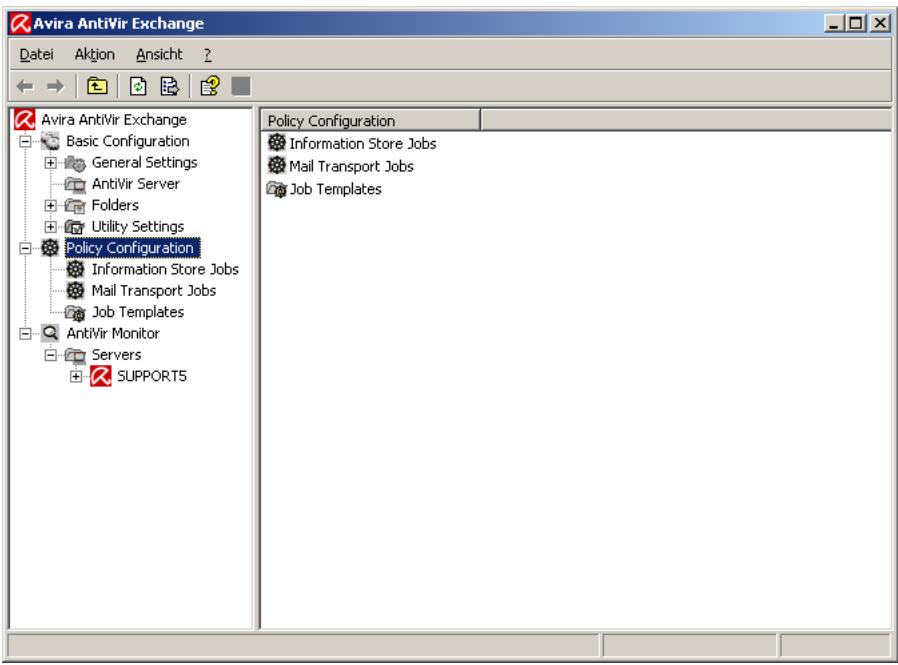Click the Basic Configuration icon in tree

click(50, 141)
